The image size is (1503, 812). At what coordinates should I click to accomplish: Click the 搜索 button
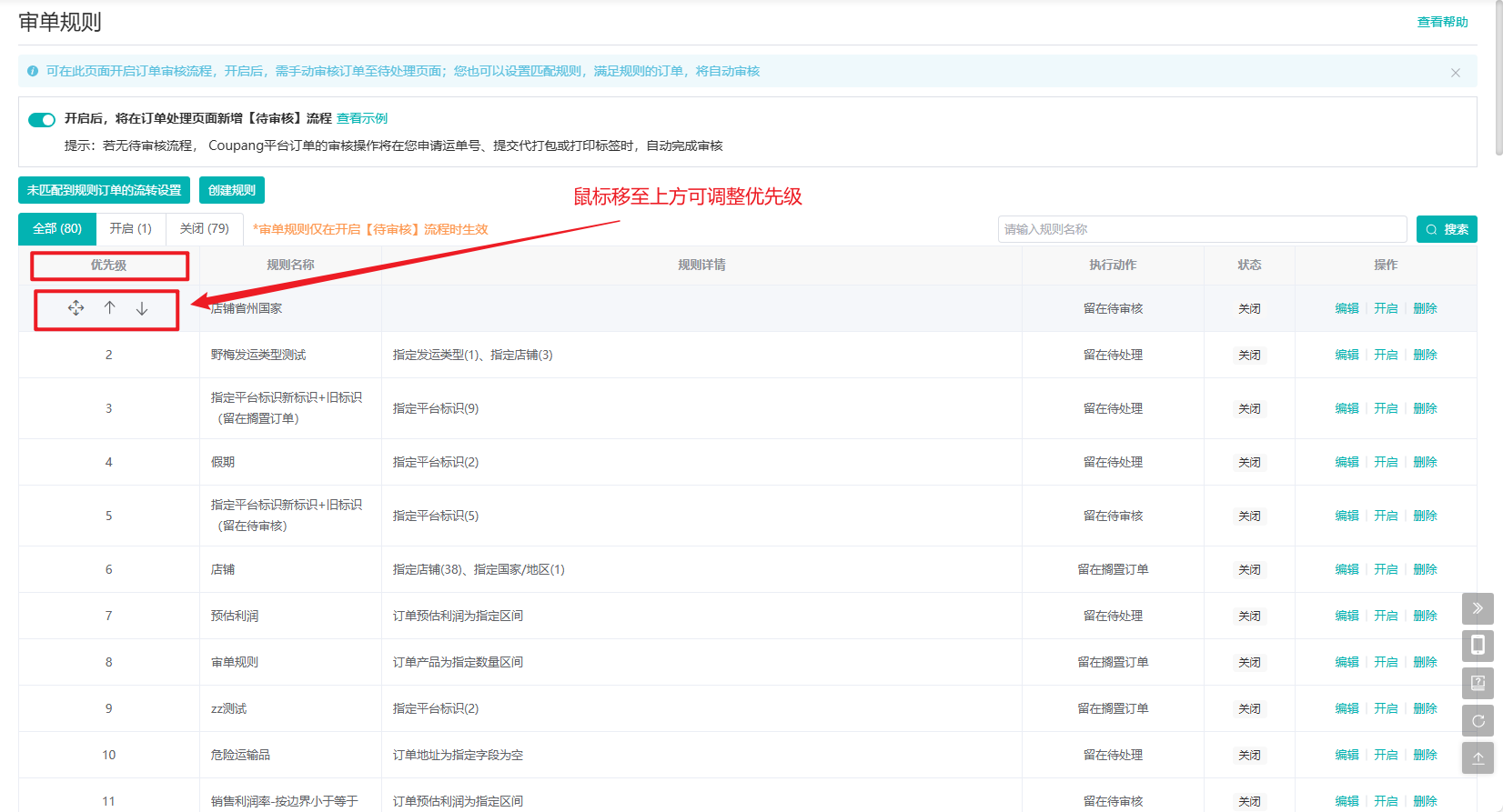(x=1447, y=229)
